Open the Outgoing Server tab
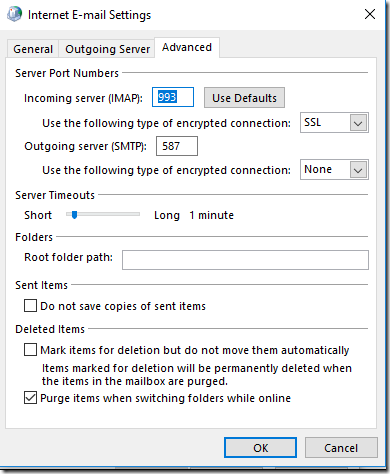The height and width of the screenshot is (474, 390). 107,49
